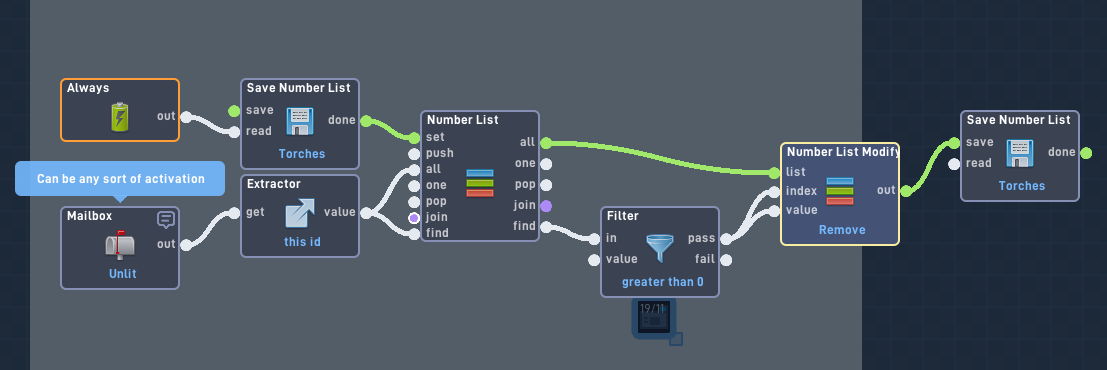
Task: Click the done output port on right Save Number List
Action: click(x=1086, y=153)
